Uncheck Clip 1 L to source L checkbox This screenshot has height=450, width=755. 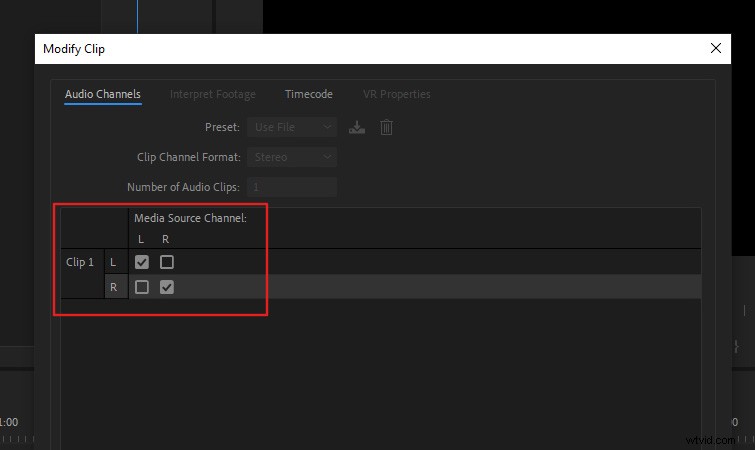[x=142, y=262]
